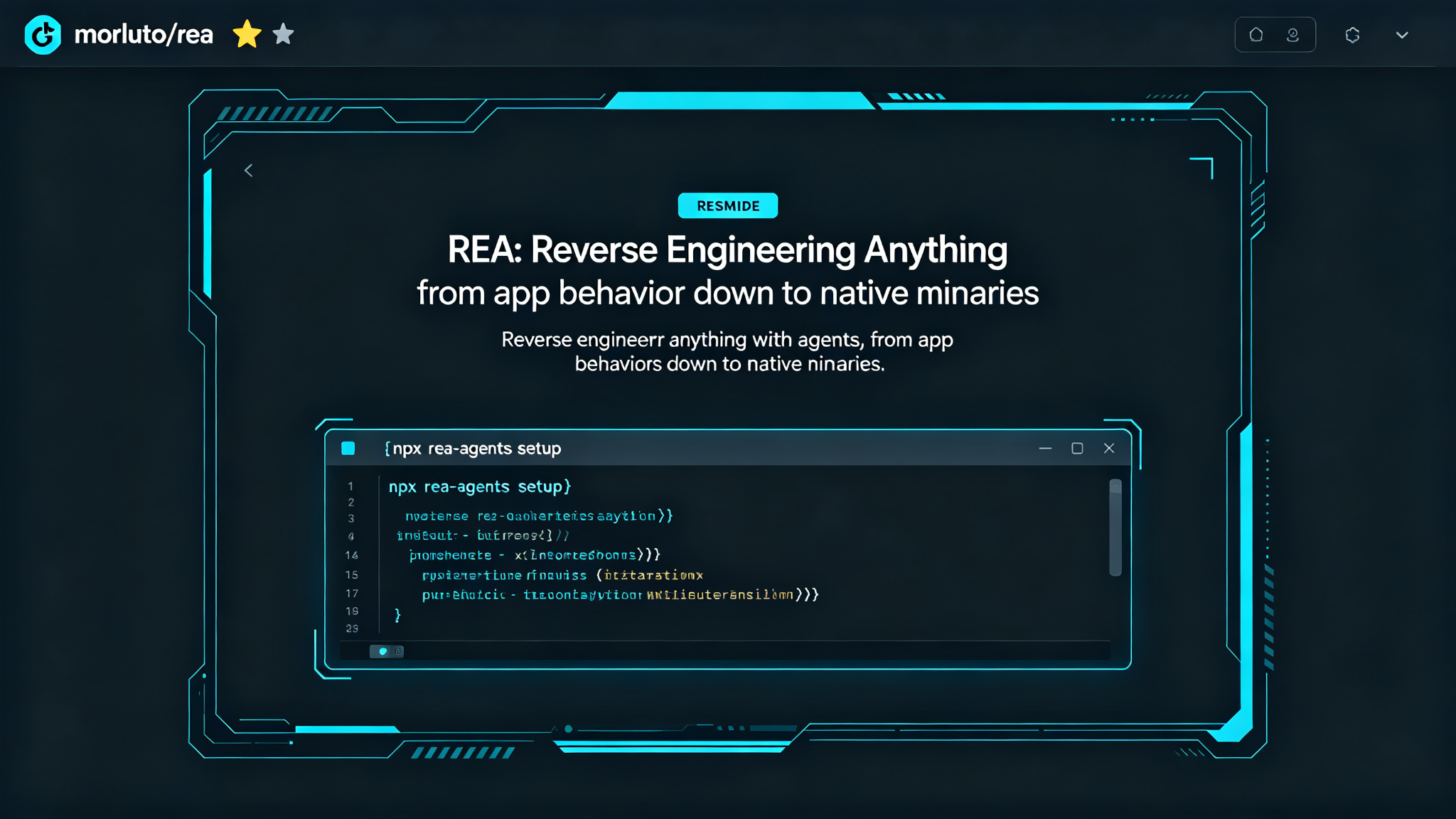Image resolution: width=1456 pixels, height=819 pixels.
Task: Click the cyan logo next to morluto/rea
Action: tap(43, 34)
